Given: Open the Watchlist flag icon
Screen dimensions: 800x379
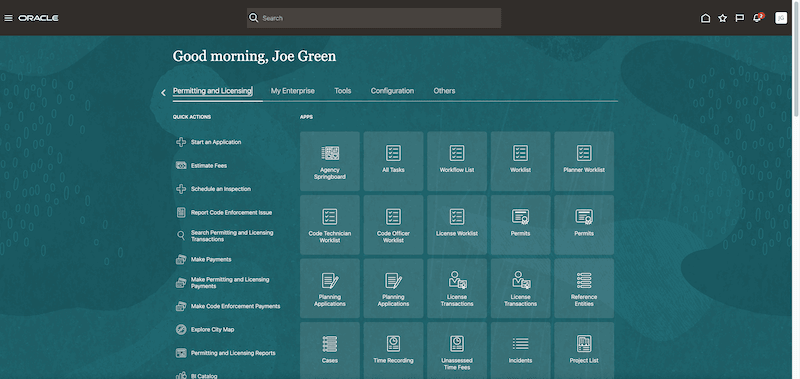Looking at the screenshot, I should [739, 18].
